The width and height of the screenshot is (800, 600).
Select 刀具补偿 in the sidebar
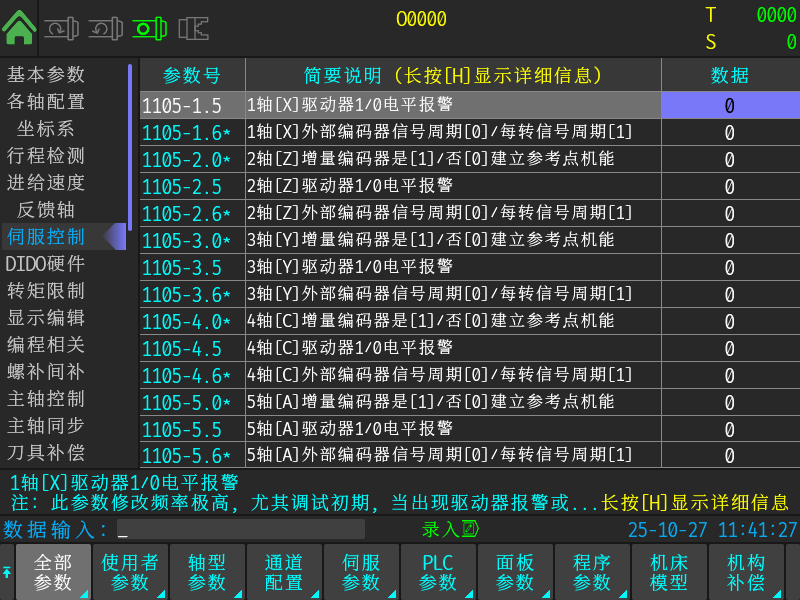(46, 452)
